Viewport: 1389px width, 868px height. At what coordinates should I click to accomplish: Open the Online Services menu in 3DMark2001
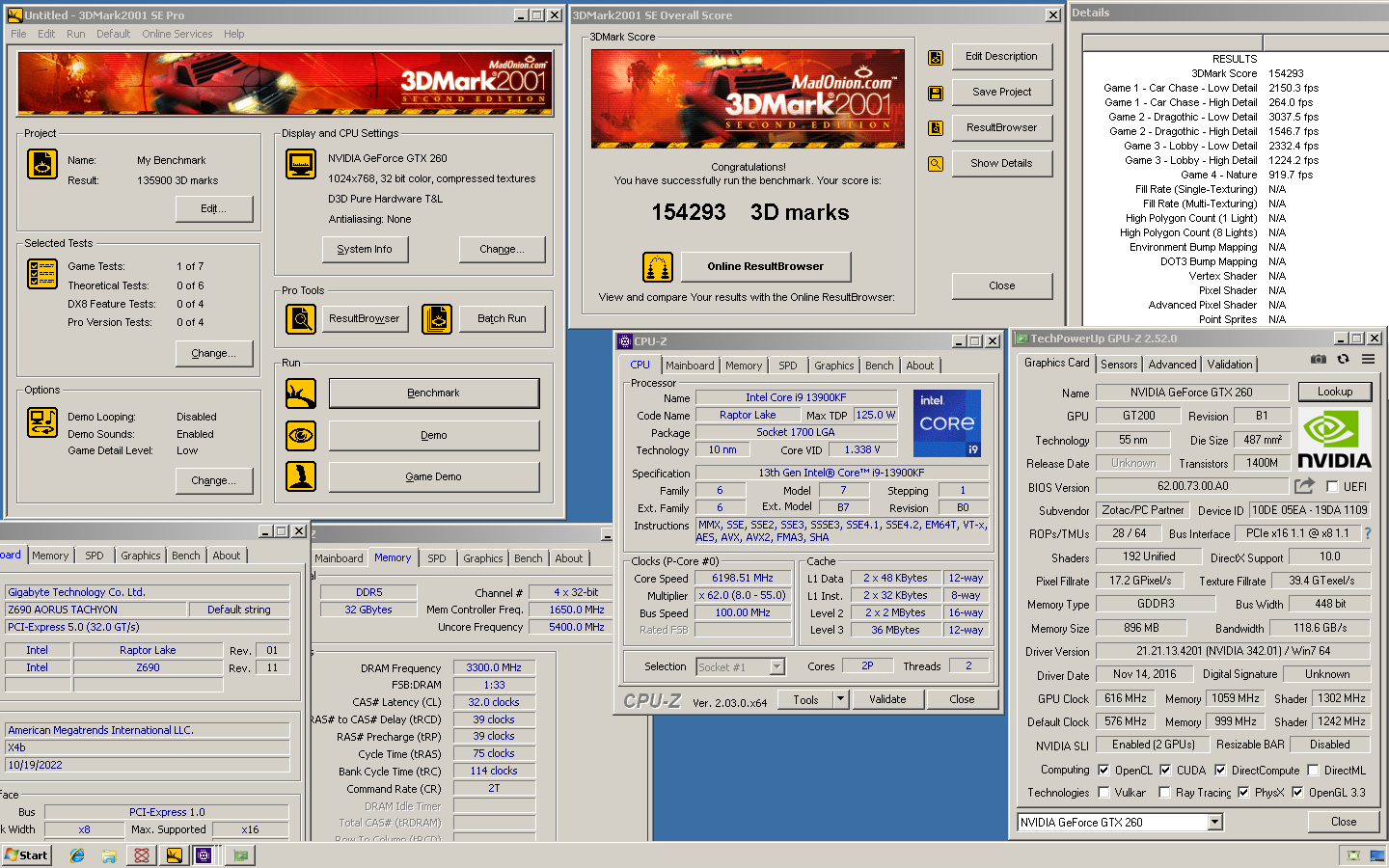(177, 34)
